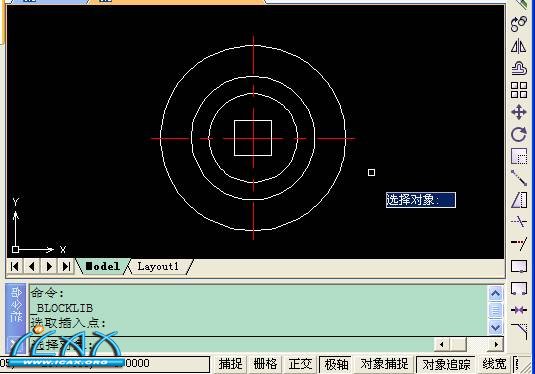The height and width of the screenshot is (374, 535).
Task: Select the Move tool with four arrows
Action: 519,112
